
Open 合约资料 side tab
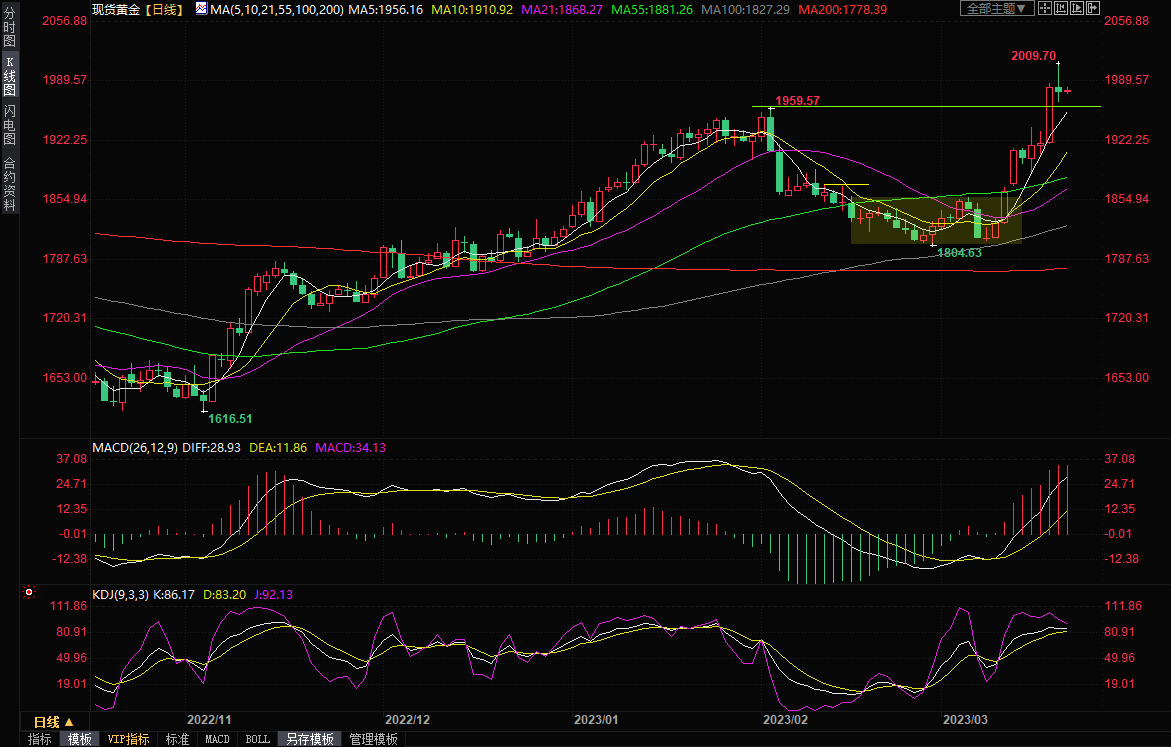[x=9, y=183]
